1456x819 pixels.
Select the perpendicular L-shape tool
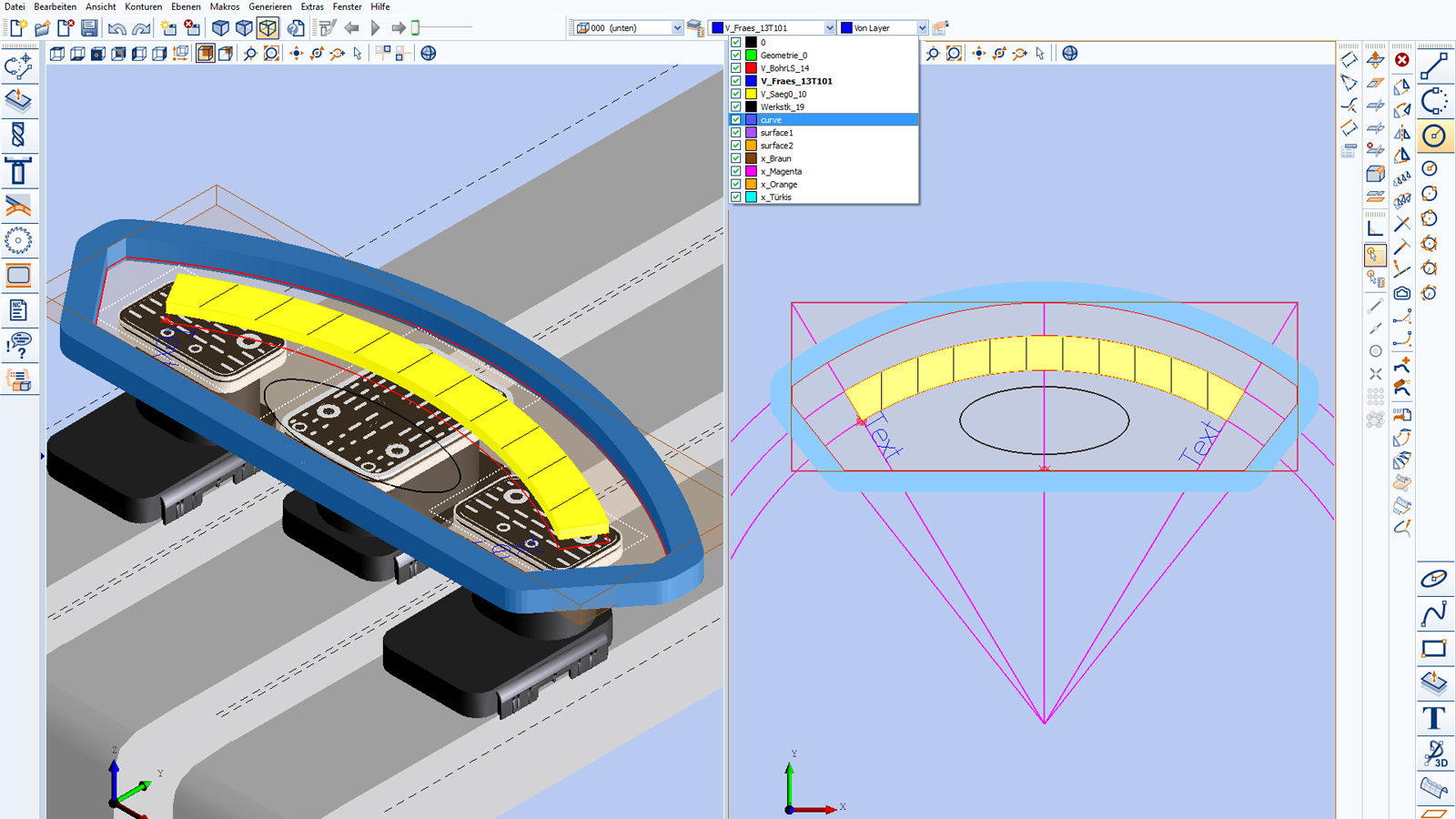1375,228
